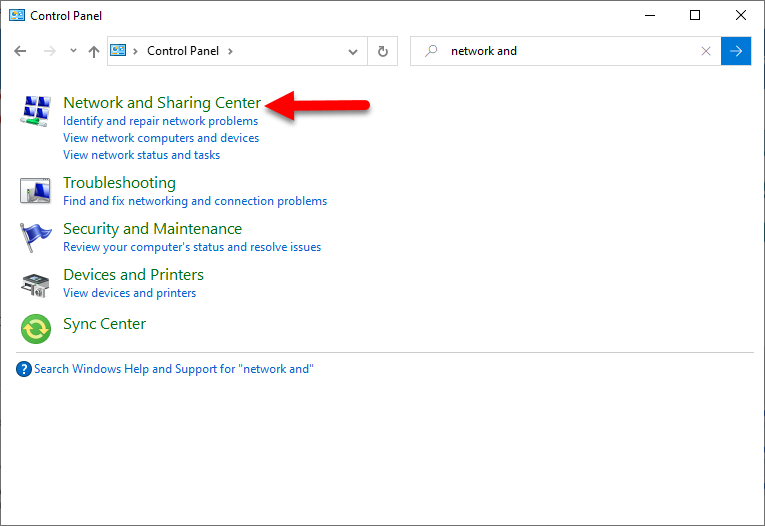Click the blue search go arrow button
The width and height of the screenshot is (765, 526).
[736, 51]
